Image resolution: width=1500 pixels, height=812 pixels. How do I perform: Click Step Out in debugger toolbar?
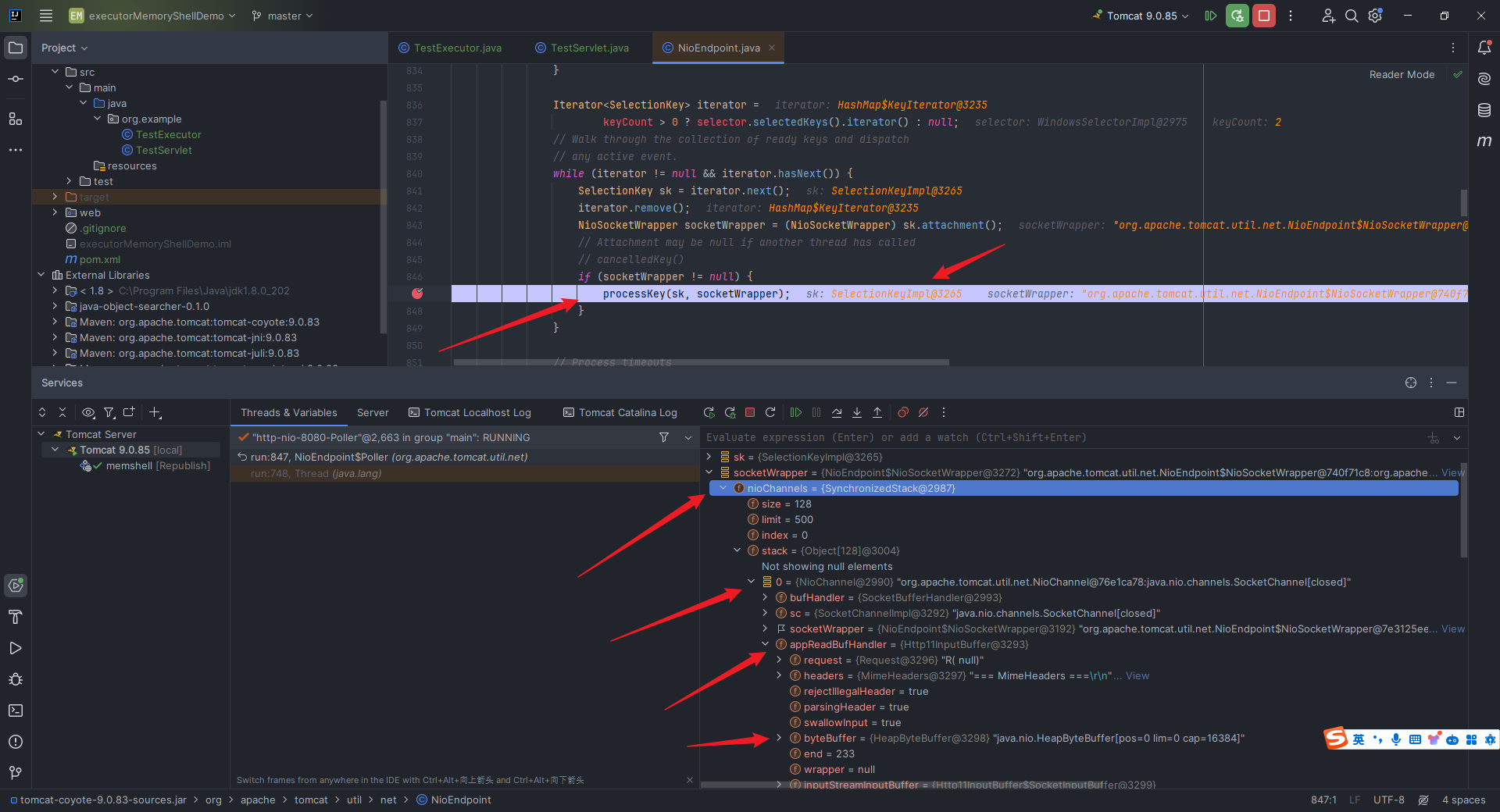tap(877, 412)
